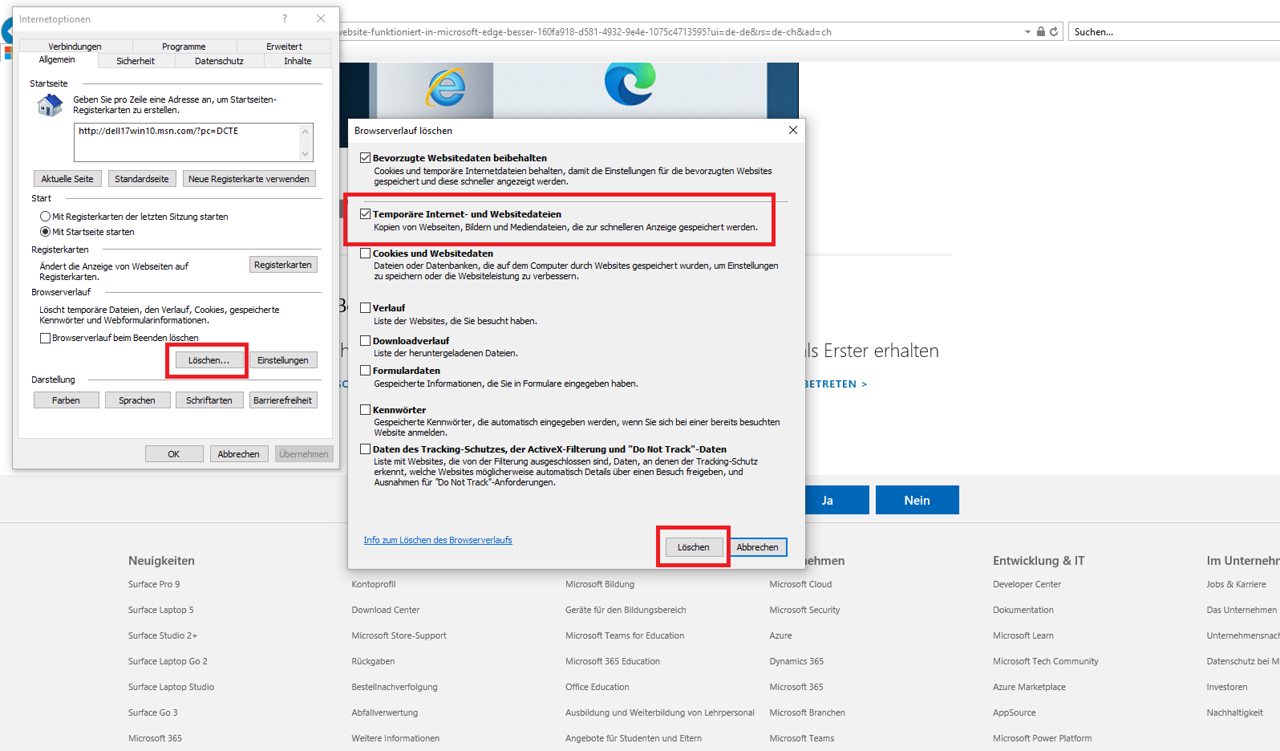Click into the Suchen search field

[1170, 32]
